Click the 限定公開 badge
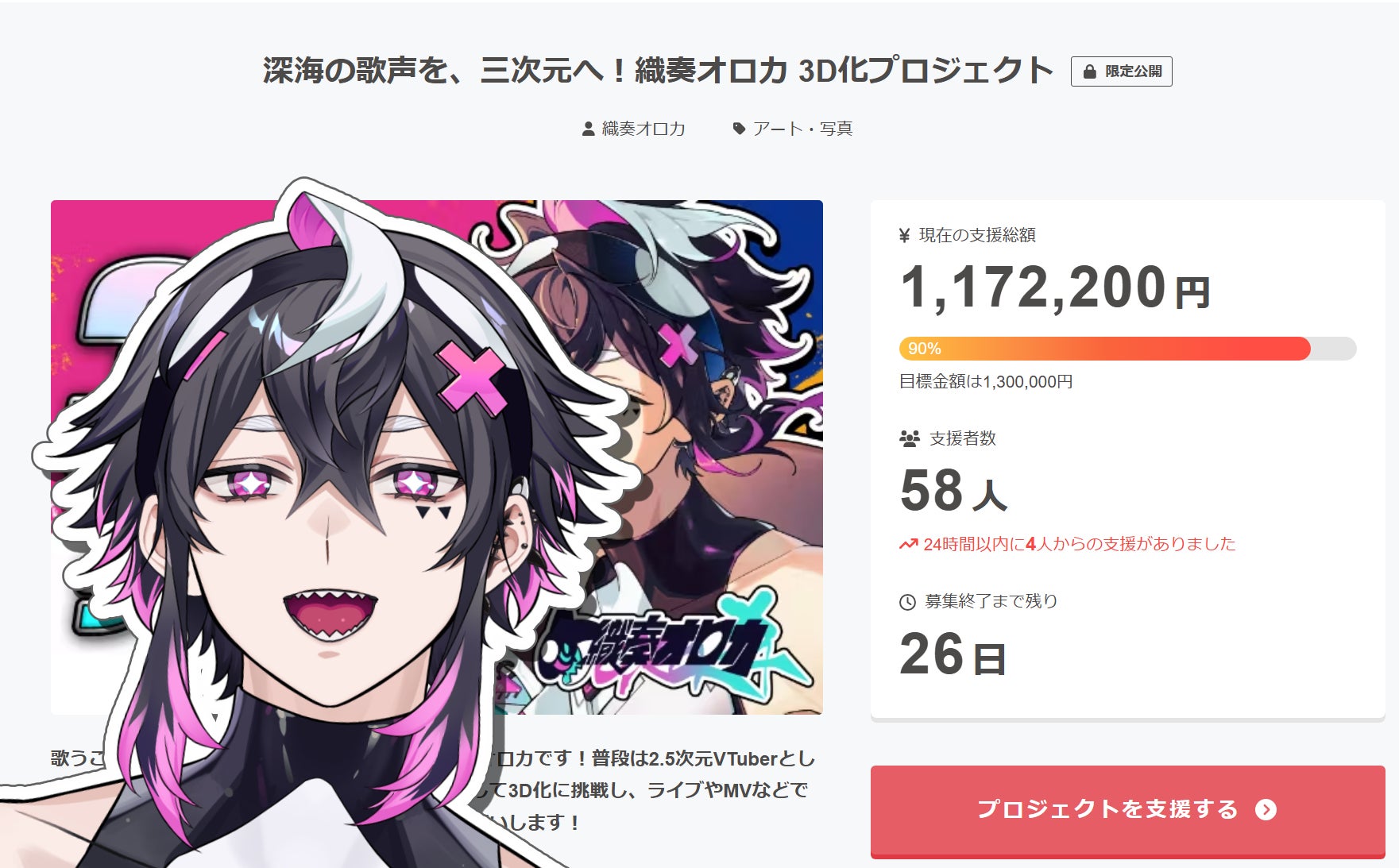The width and height of the screenshot is (1399, 868). pyautogui.click(x=1121, y=71)
